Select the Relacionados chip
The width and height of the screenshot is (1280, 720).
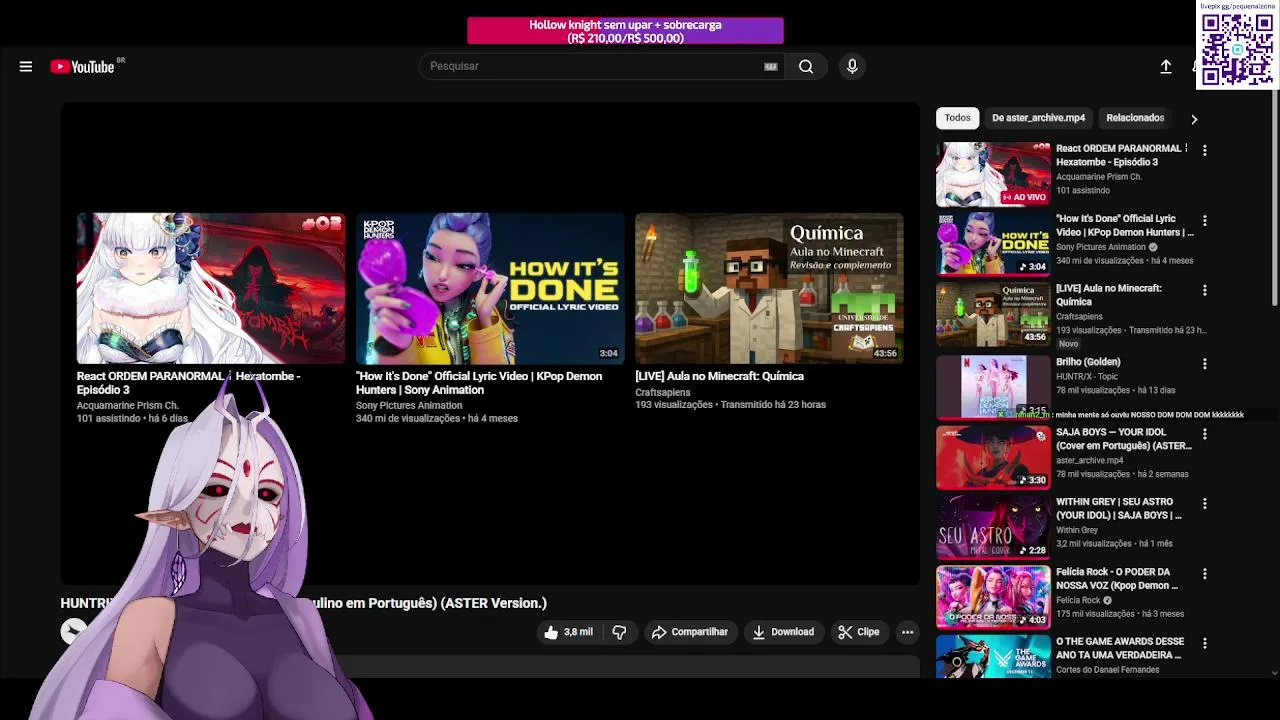tap(1135, 118)
